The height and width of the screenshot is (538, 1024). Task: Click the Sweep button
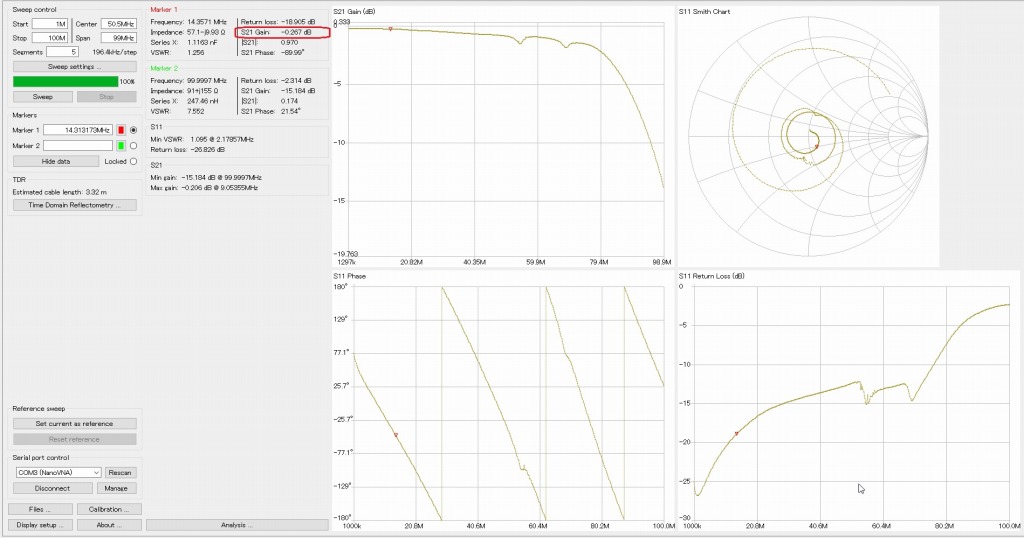42,97
